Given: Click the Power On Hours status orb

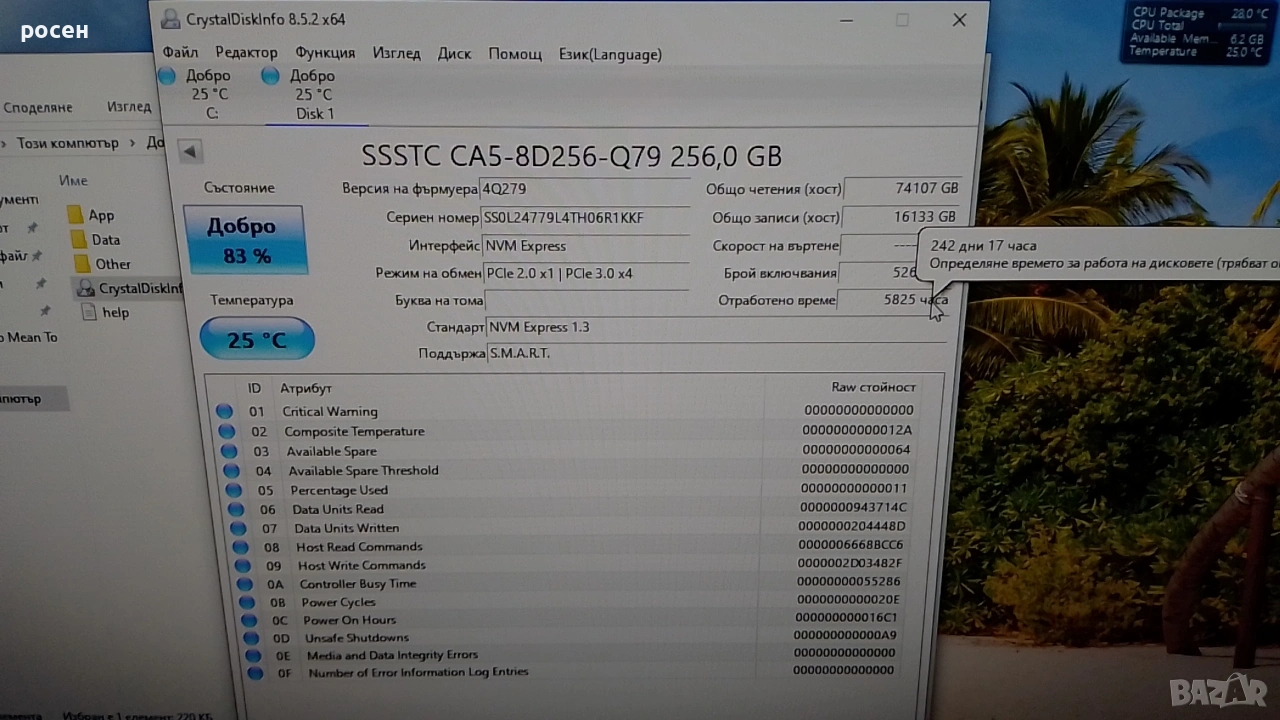Looking at the screenshot, I should [247, 620].
